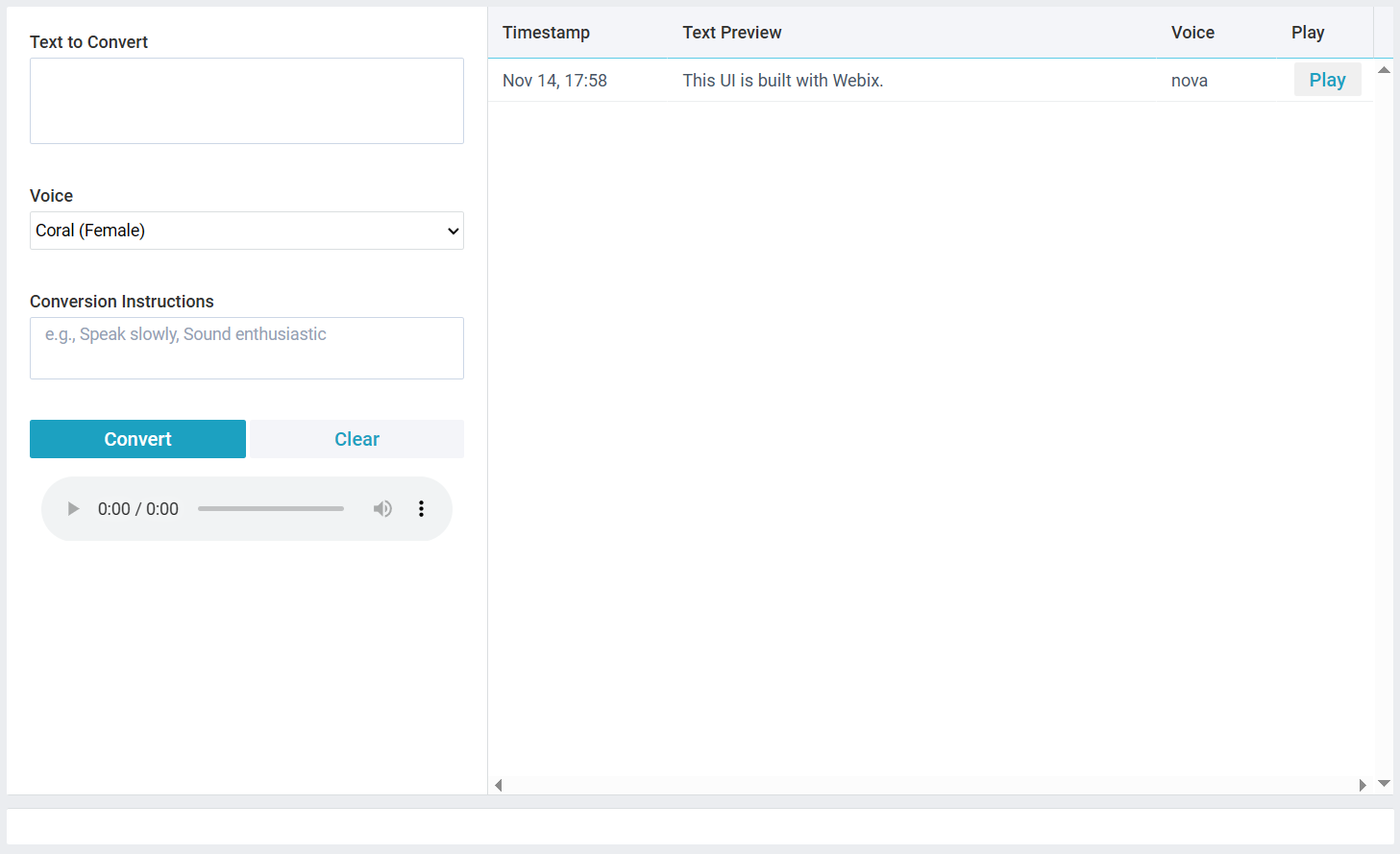Click into Conversion Instructions text area

click(x=247, y=348)
